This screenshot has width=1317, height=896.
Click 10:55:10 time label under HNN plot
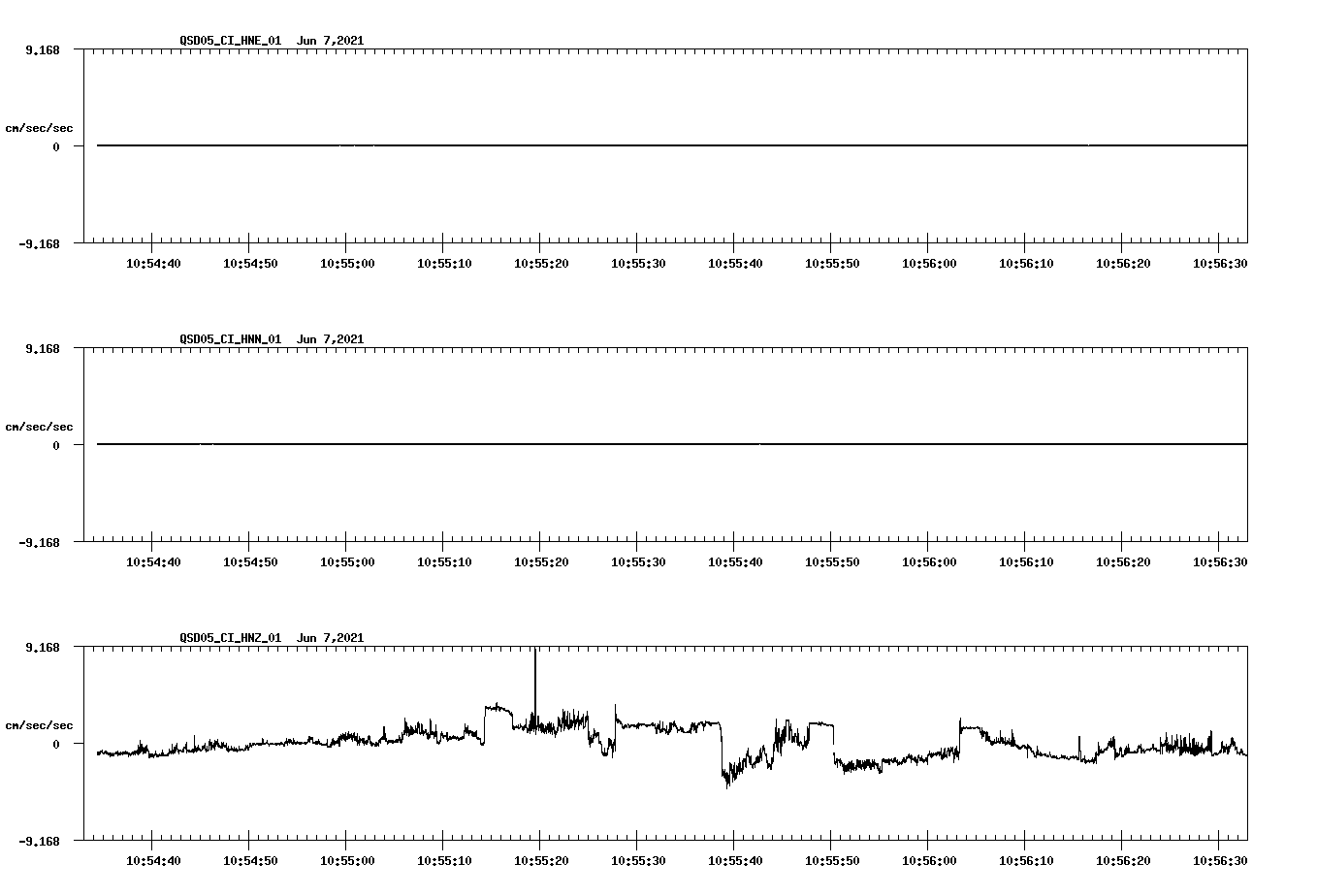pyautogui.click(x=444, y=562)
